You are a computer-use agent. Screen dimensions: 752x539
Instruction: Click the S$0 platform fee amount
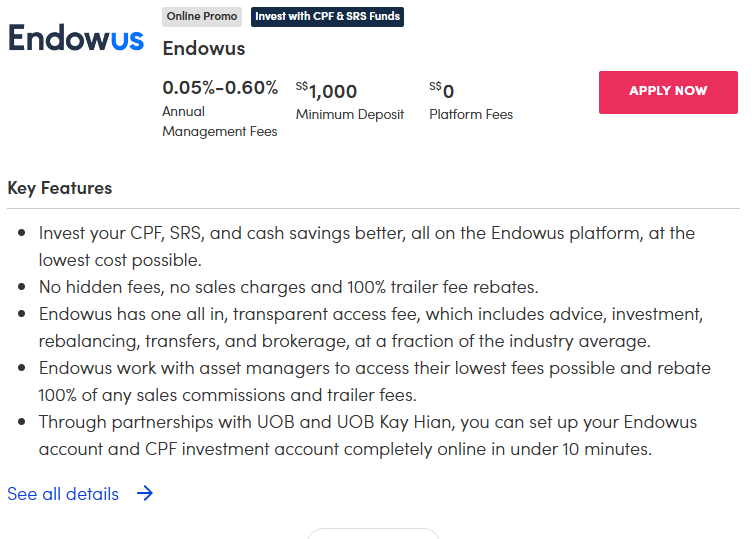click(x=442, y=91)
